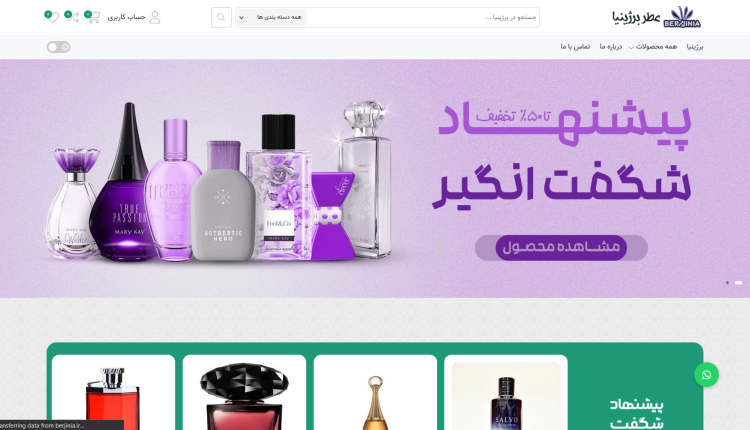Click the Berjinia logo
The image size is (750, 430).
(656, 17)
